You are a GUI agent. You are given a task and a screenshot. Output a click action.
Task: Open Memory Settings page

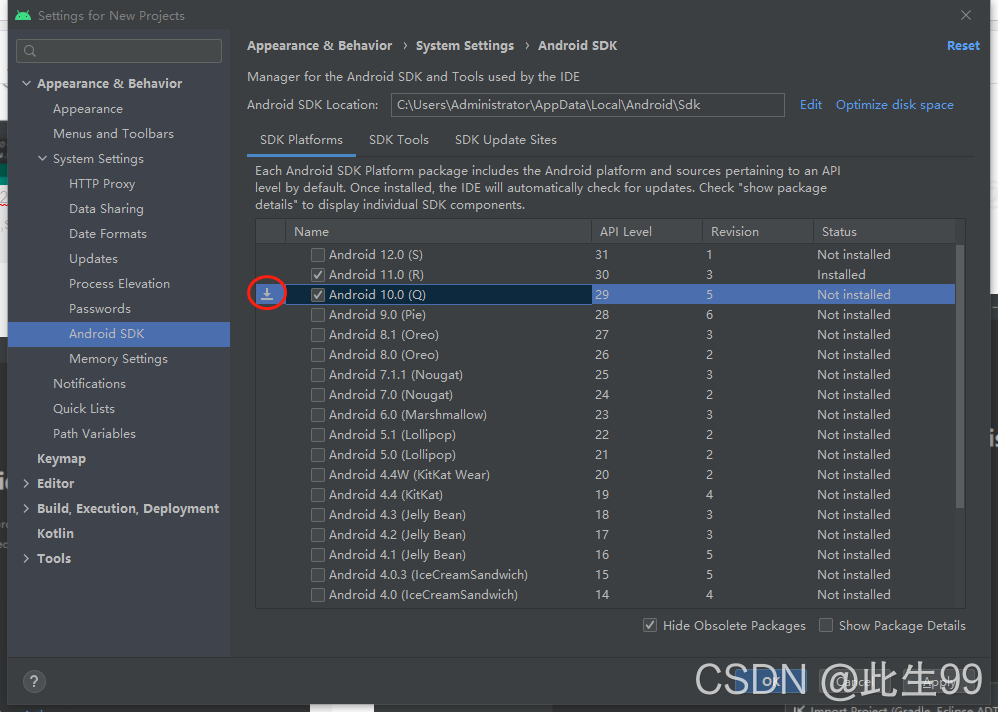(x=118, y=359)
